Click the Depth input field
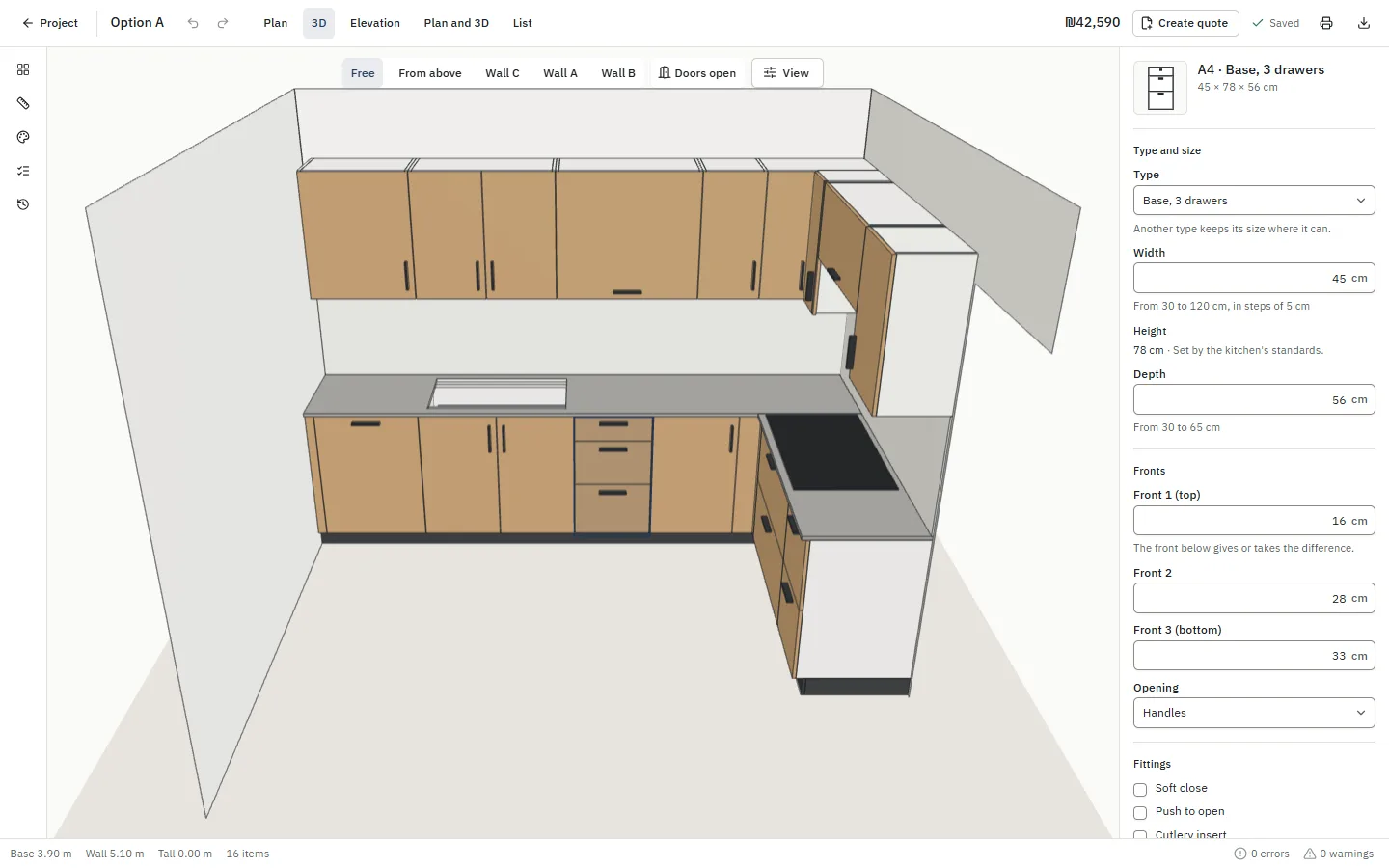The image size is (1389, 868). tap(1254, 399)
